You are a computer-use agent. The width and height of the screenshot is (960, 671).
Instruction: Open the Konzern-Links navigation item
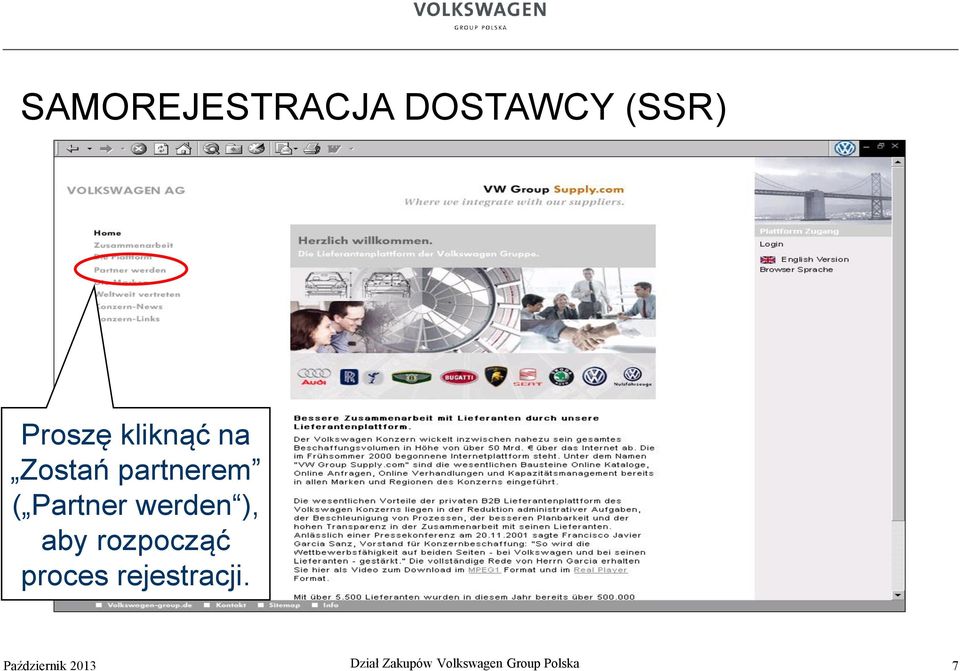click(x=127, y=319)
